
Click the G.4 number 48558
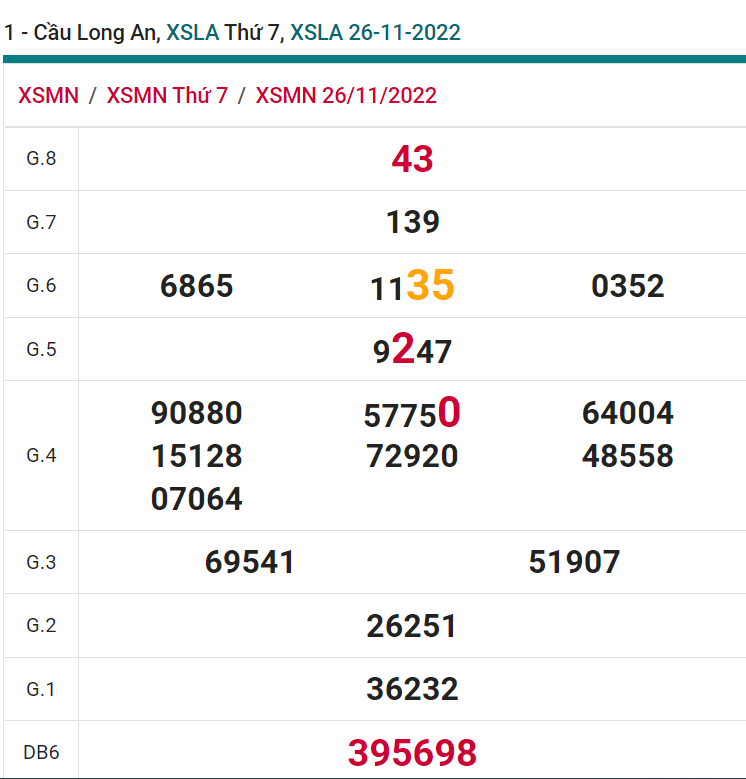click(x=628, y=456)
